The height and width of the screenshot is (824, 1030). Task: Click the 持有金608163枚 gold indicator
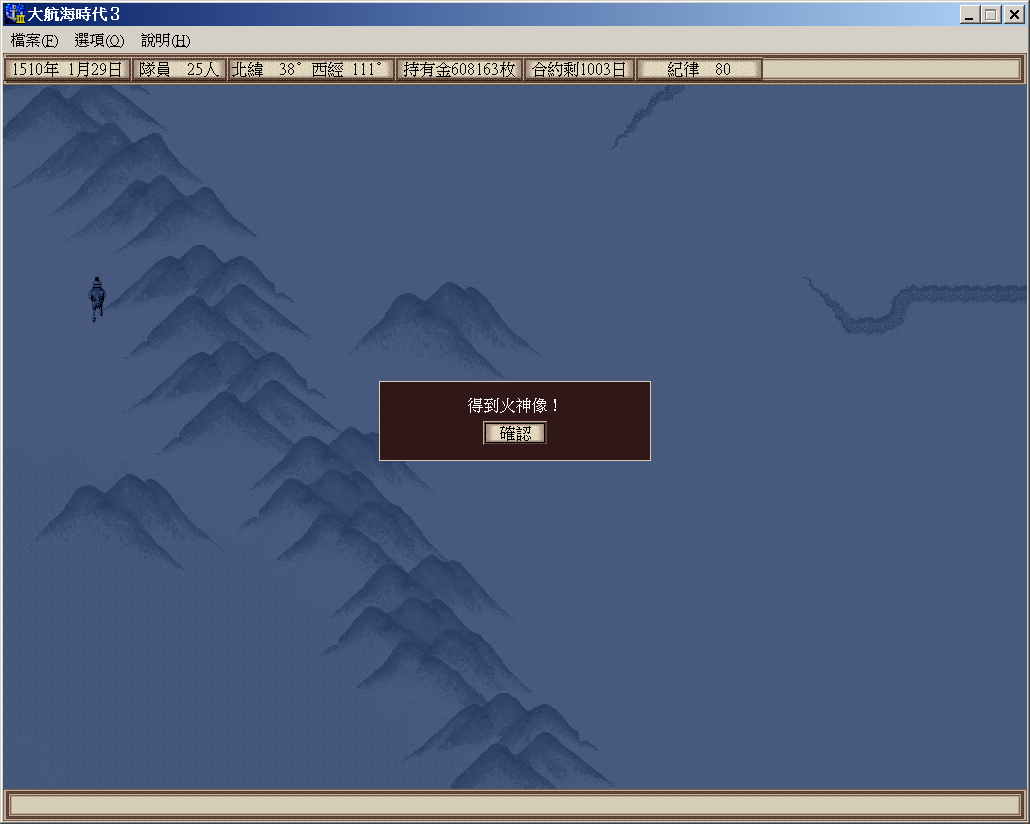[x=459, y=70]
